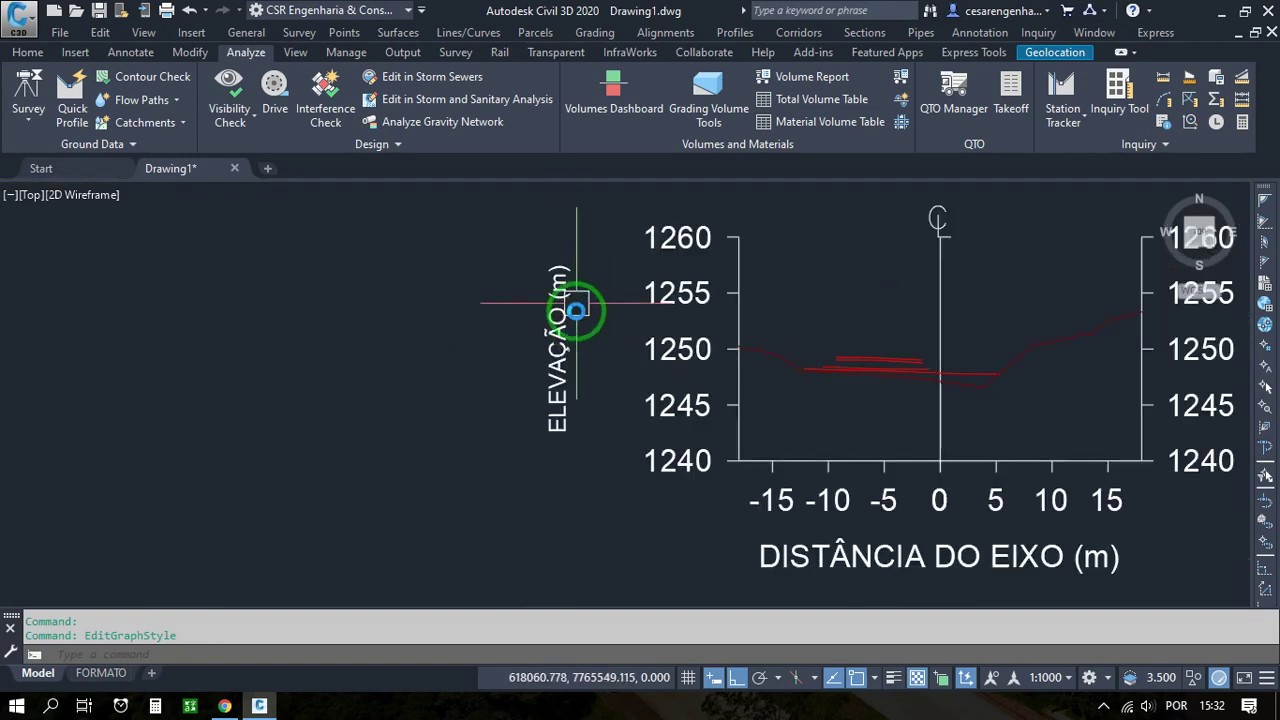Click the ViewCube compass

[x=1199, y=231]
